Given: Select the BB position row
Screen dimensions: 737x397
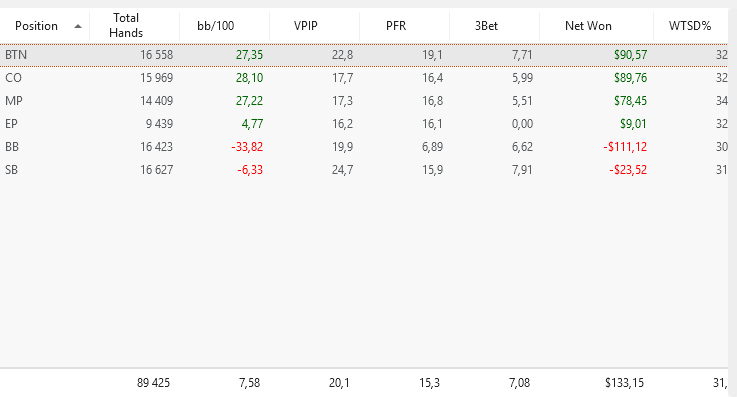Looking at the screenshot, I should [364, 147].
